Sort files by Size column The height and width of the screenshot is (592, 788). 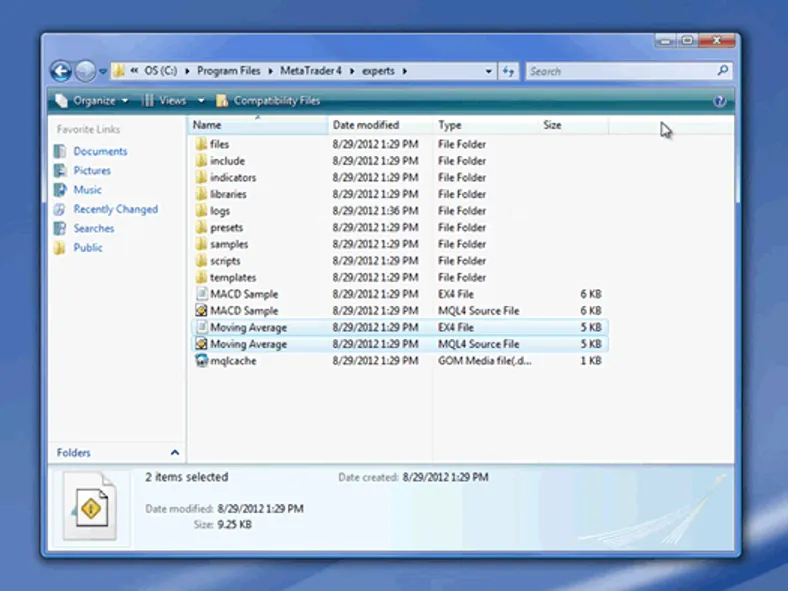pyautogui.click(x=573, y=125)
